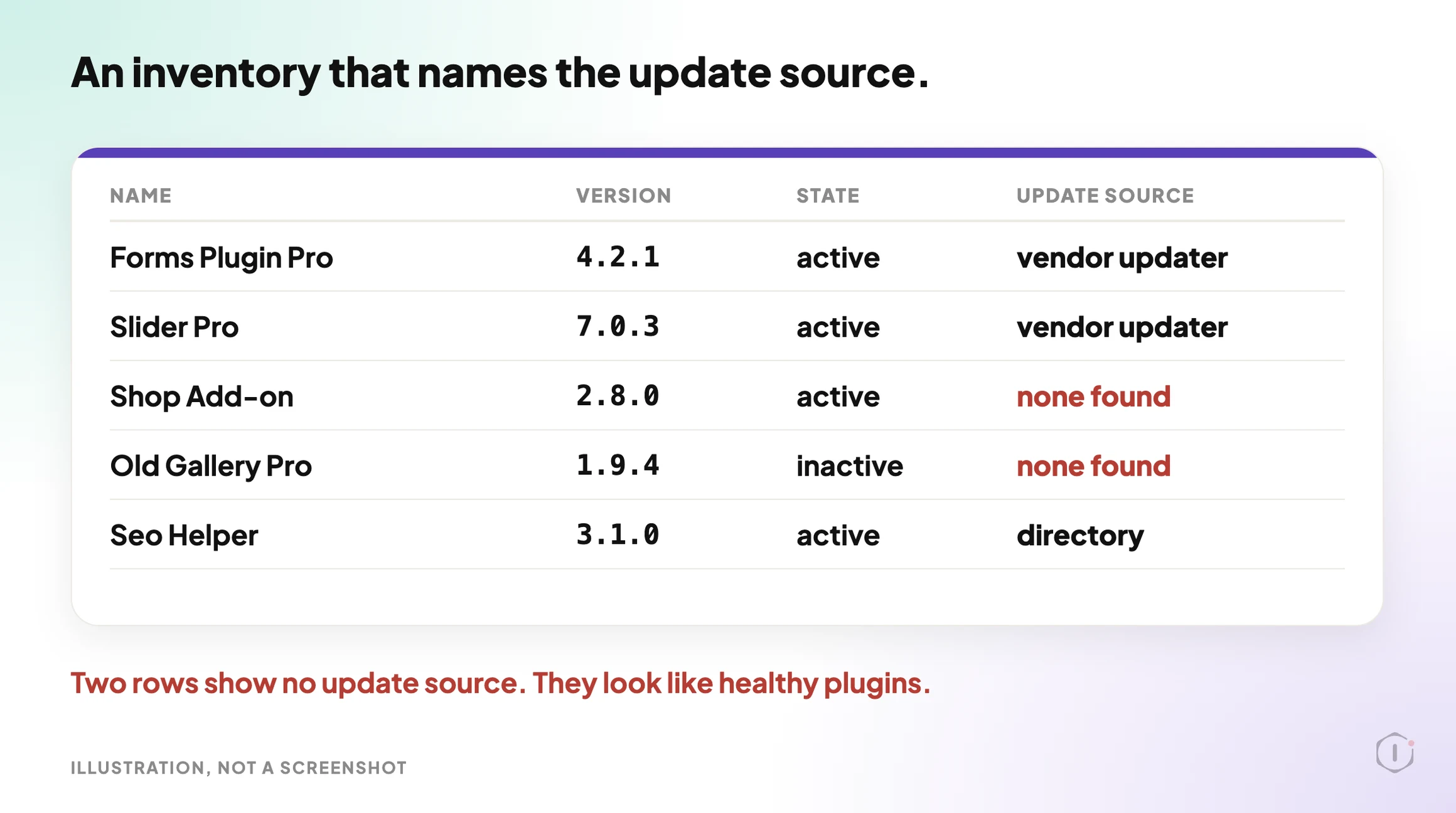The width and height of the screenshot is (1456, 813).
Task: Select version 4.2.1 value
Action: coord(618,257)
